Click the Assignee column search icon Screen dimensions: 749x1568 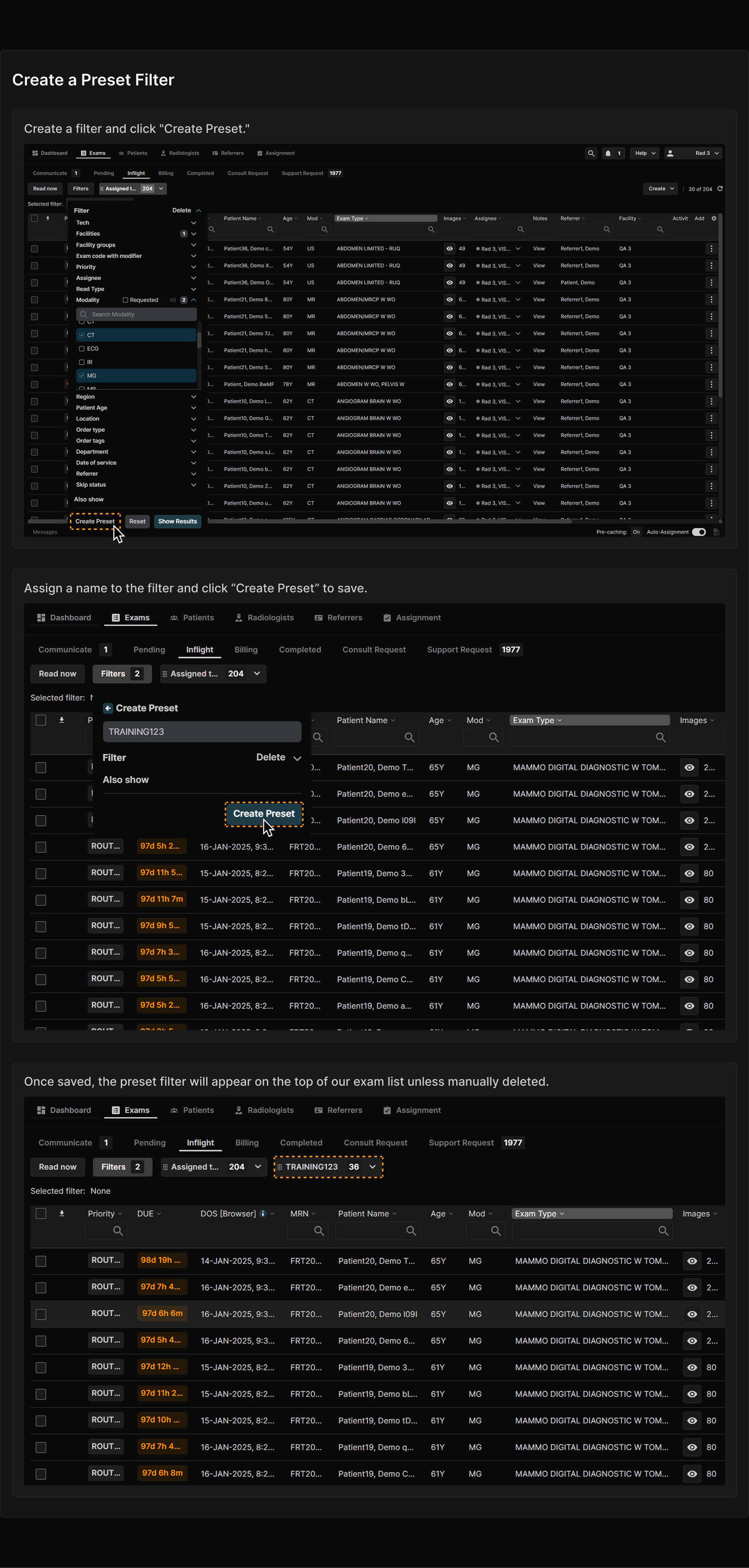click(521, 229)
